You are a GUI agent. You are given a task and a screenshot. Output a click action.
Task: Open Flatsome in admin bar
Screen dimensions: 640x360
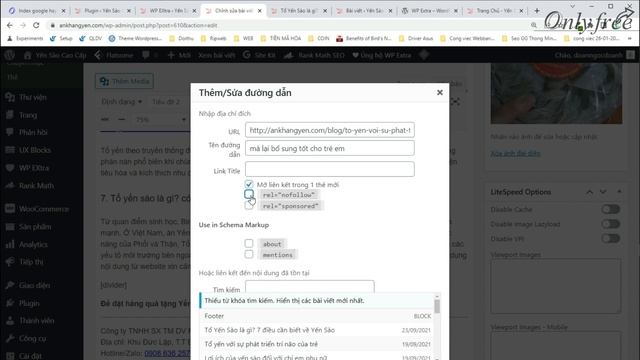[x=114, y=55]
